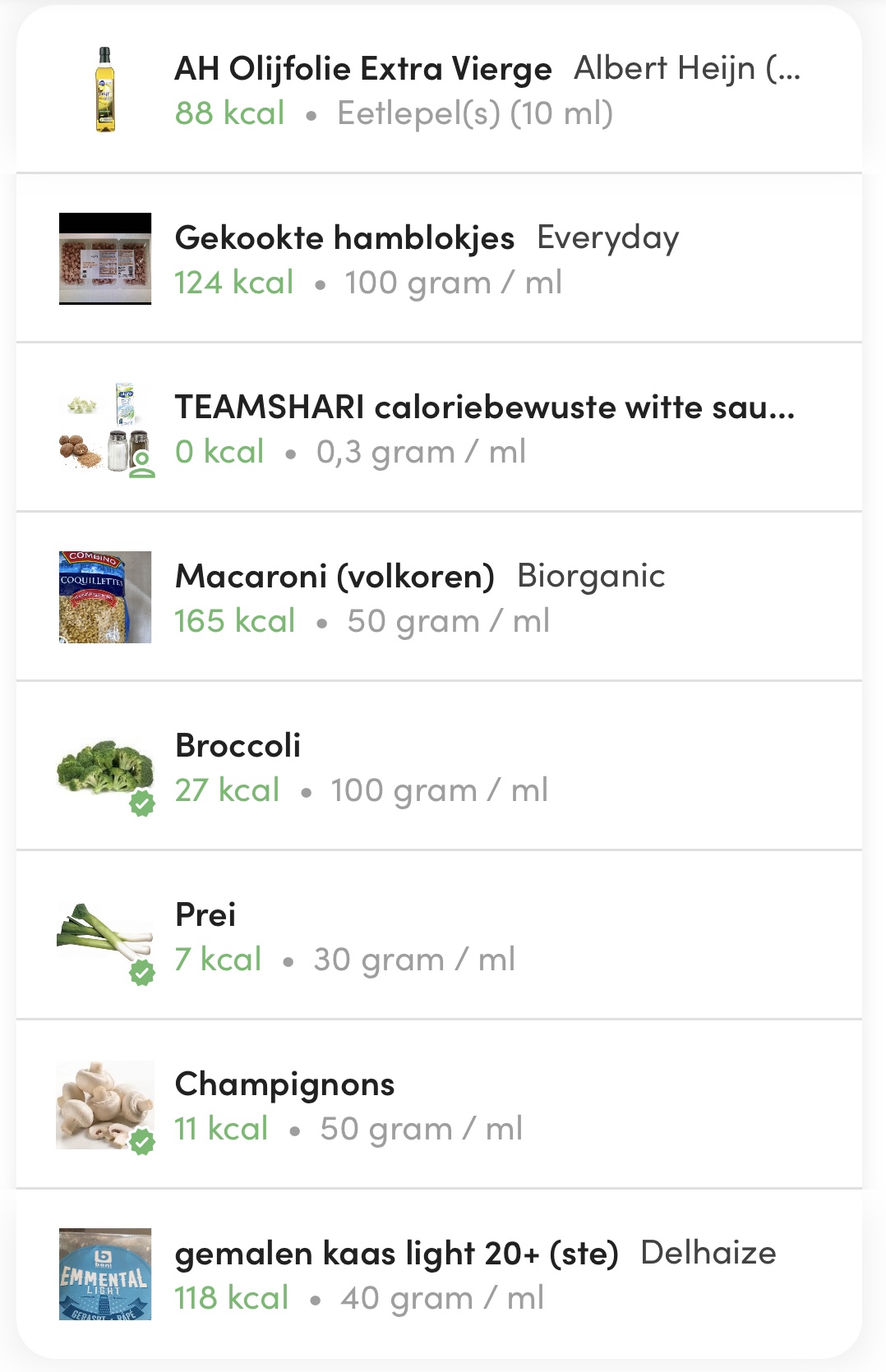Click the verified badge on Broccoli
The width and height of the screenshot is (886, 1372).
(x=142, y=803)
